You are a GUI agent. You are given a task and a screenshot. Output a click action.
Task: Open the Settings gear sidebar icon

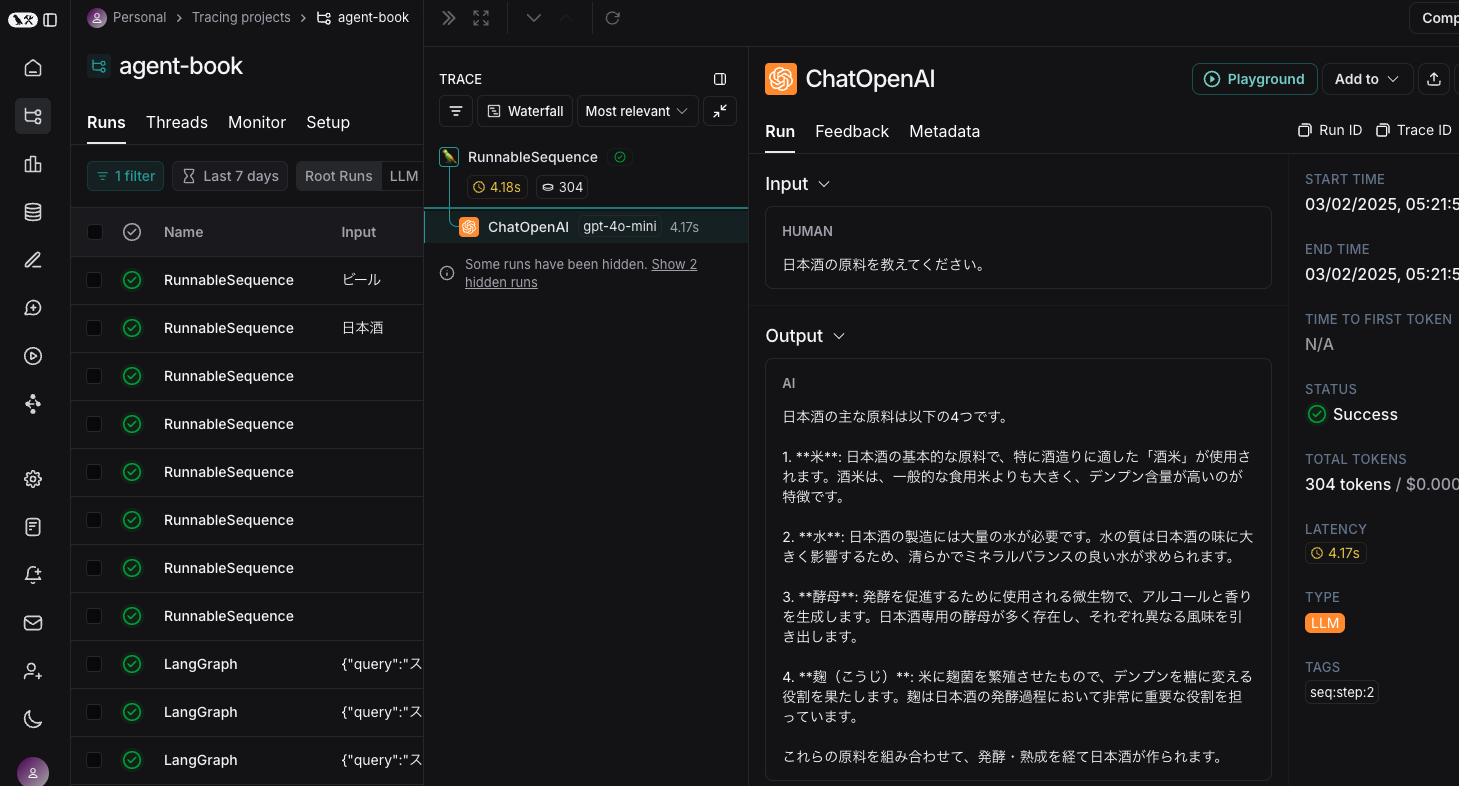tap(33, 478)
